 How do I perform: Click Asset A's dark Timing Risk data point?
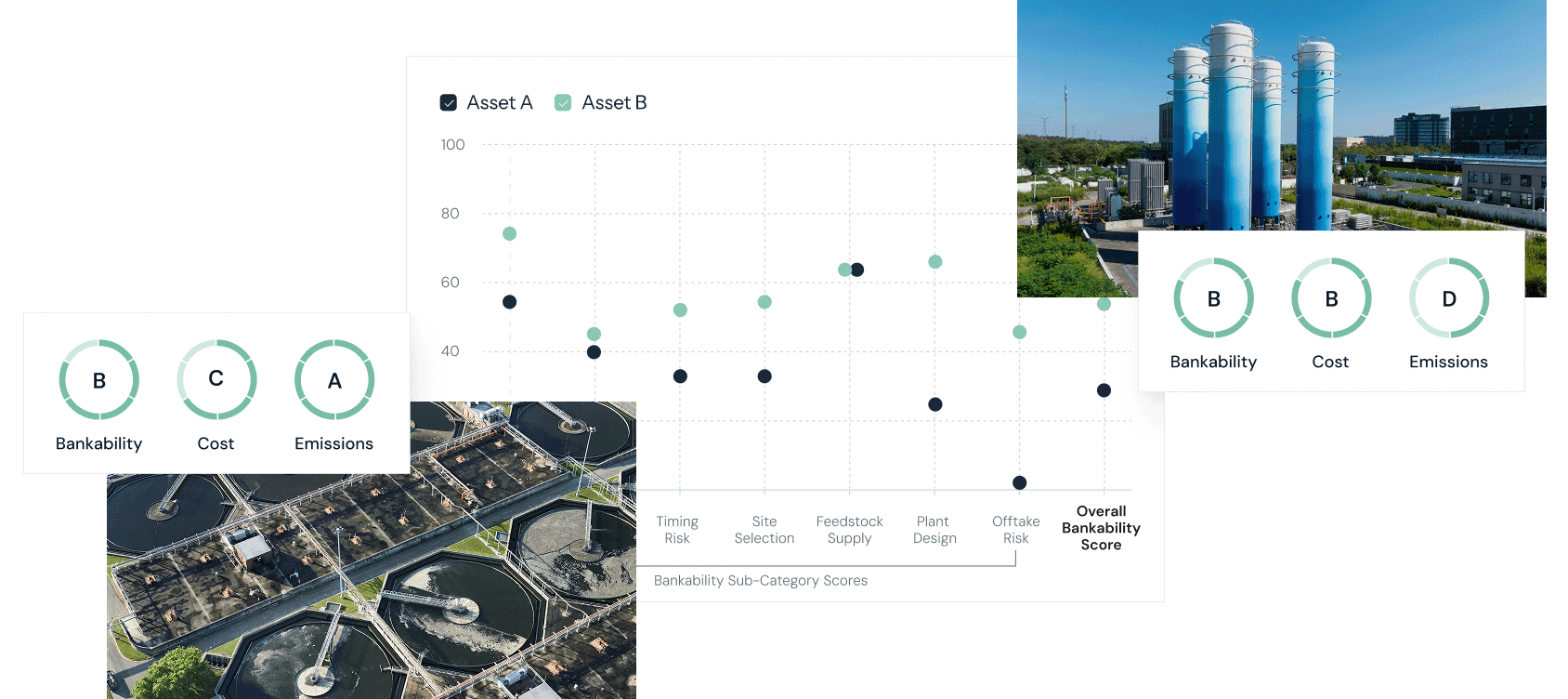pyautogui.click(x=680, y=376)
